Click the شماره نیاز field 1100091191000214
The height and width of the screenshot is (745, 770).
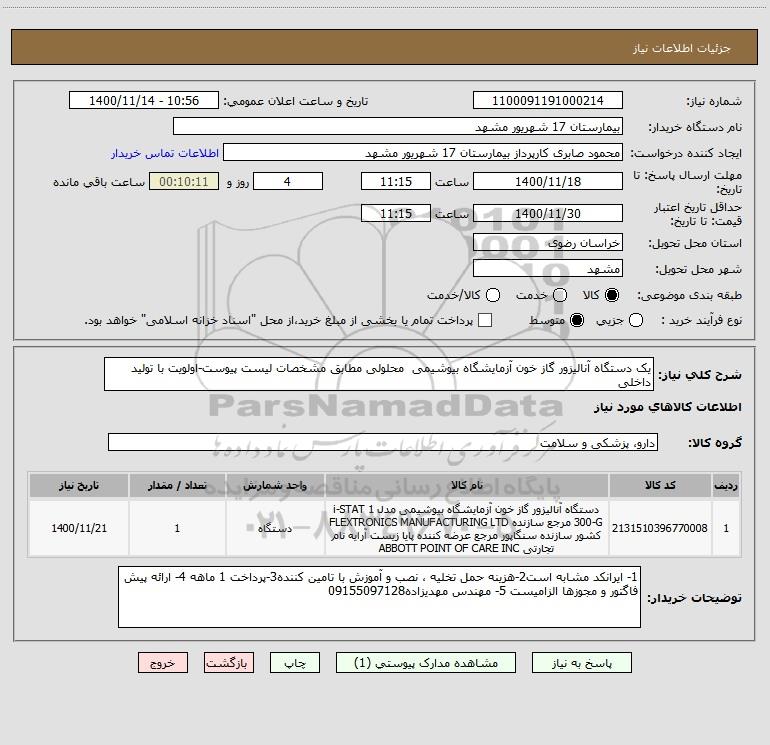pyautogui.click(x=548, y=101)
